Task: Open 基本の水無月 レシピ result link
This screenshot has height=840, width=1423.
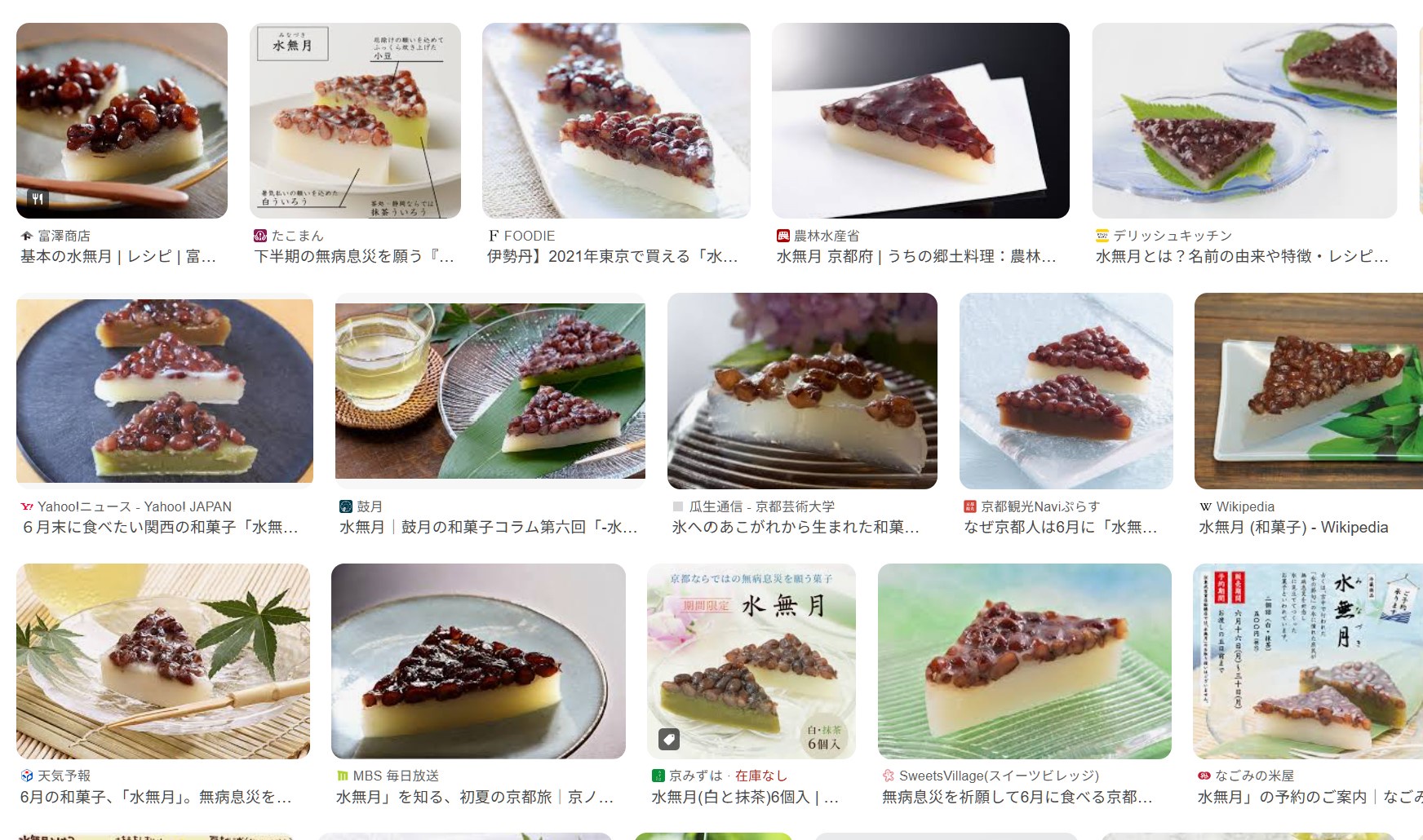Action: tap(118, 256)
